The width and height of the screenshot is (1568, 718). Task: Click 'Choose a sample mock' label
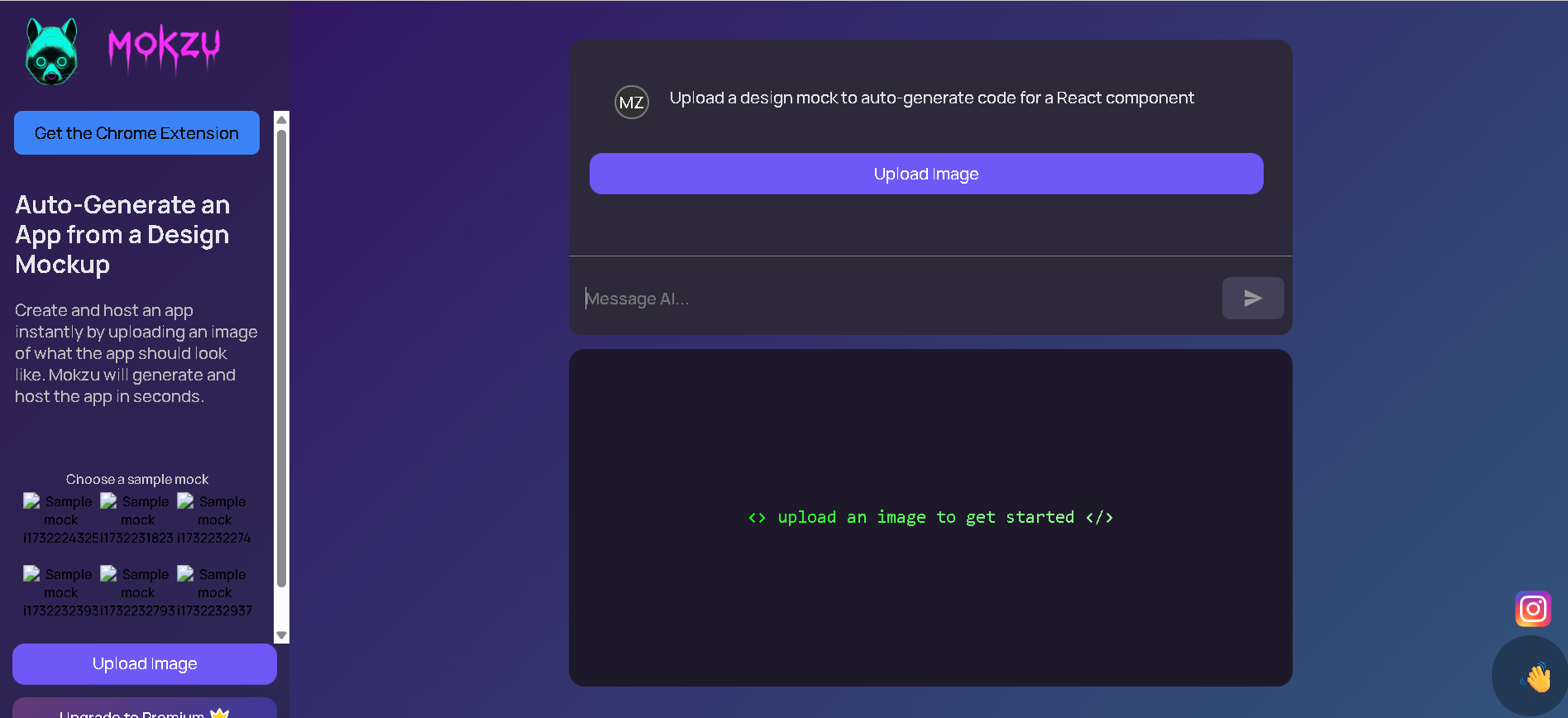[137, 480]
